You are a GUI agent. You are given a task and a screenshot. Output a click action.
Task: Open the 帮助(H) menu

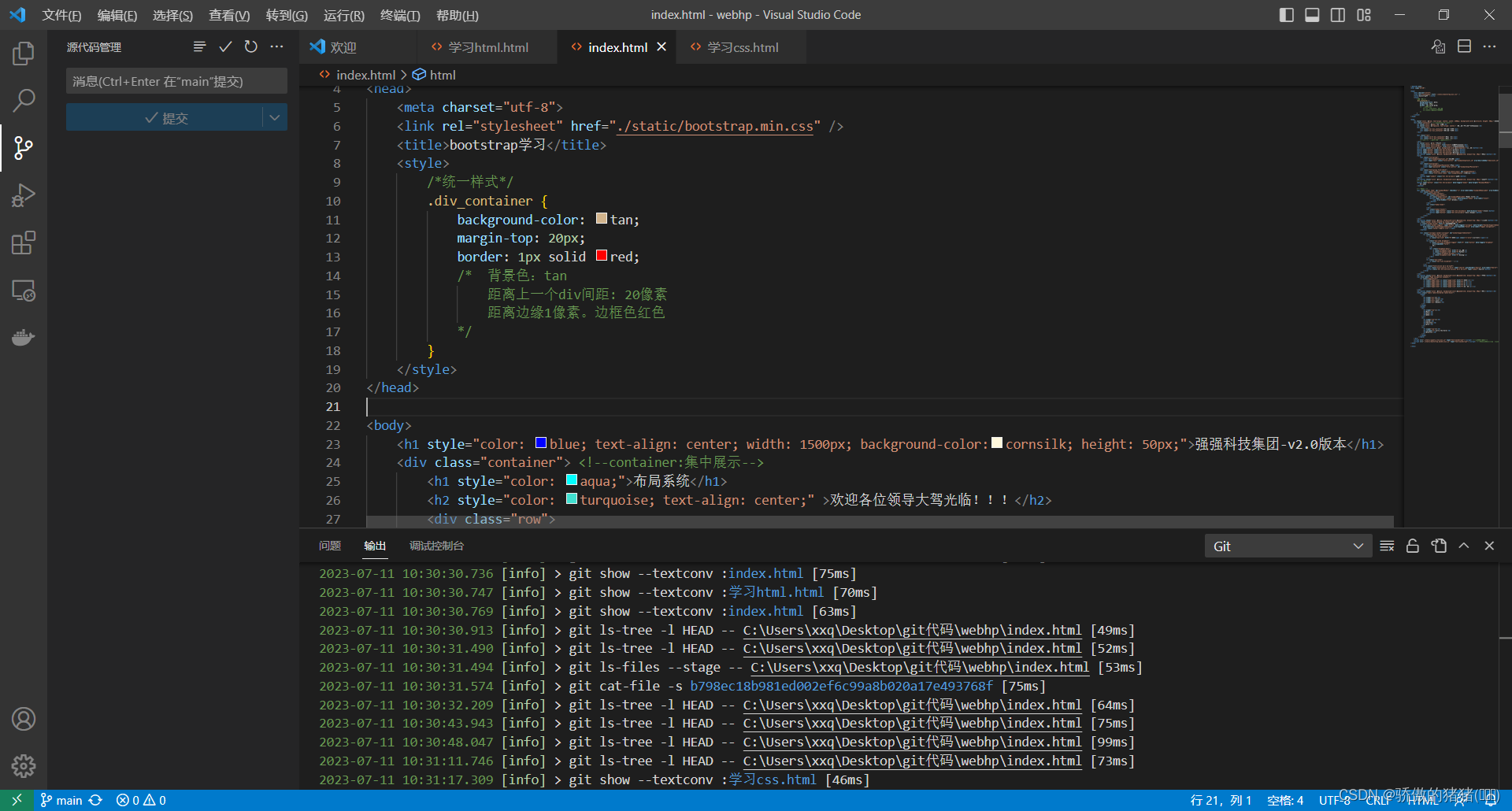pos(458,15)
